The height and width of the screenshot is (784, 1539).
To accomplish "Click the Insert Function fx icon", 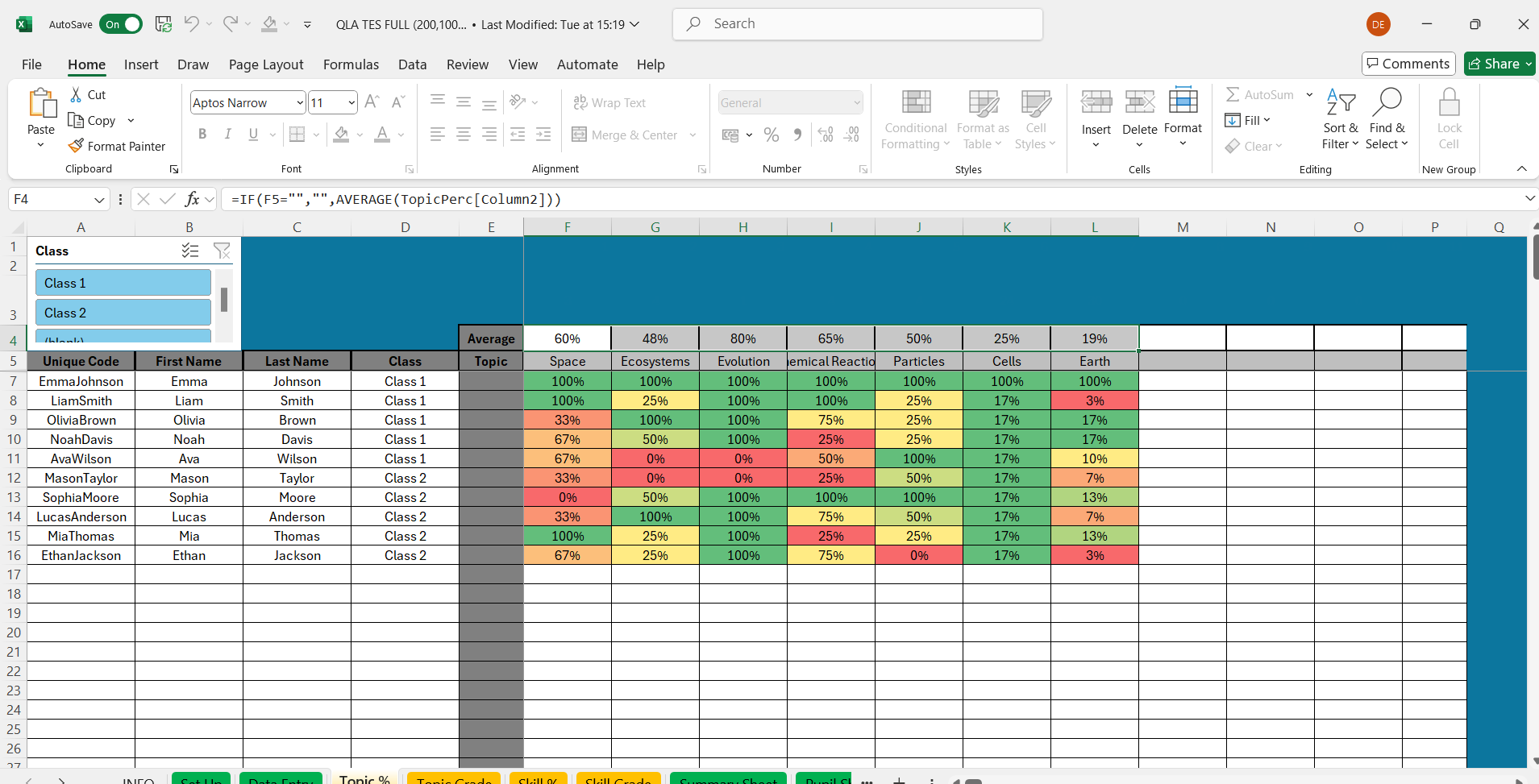I will pyautogui.click(x=192, y=199).
